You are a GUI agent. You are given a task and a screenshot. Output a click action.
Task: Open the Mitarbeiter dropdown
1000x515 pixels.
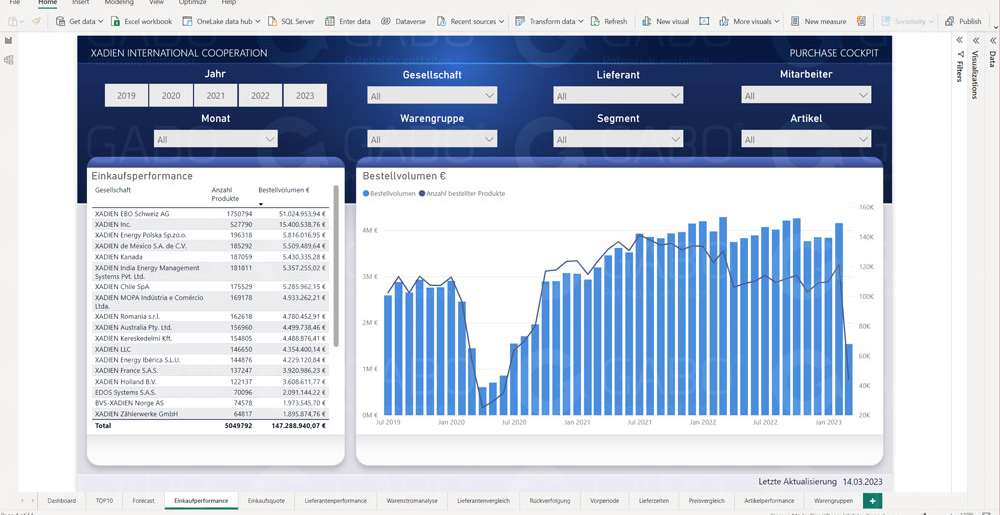click(806, 96)
